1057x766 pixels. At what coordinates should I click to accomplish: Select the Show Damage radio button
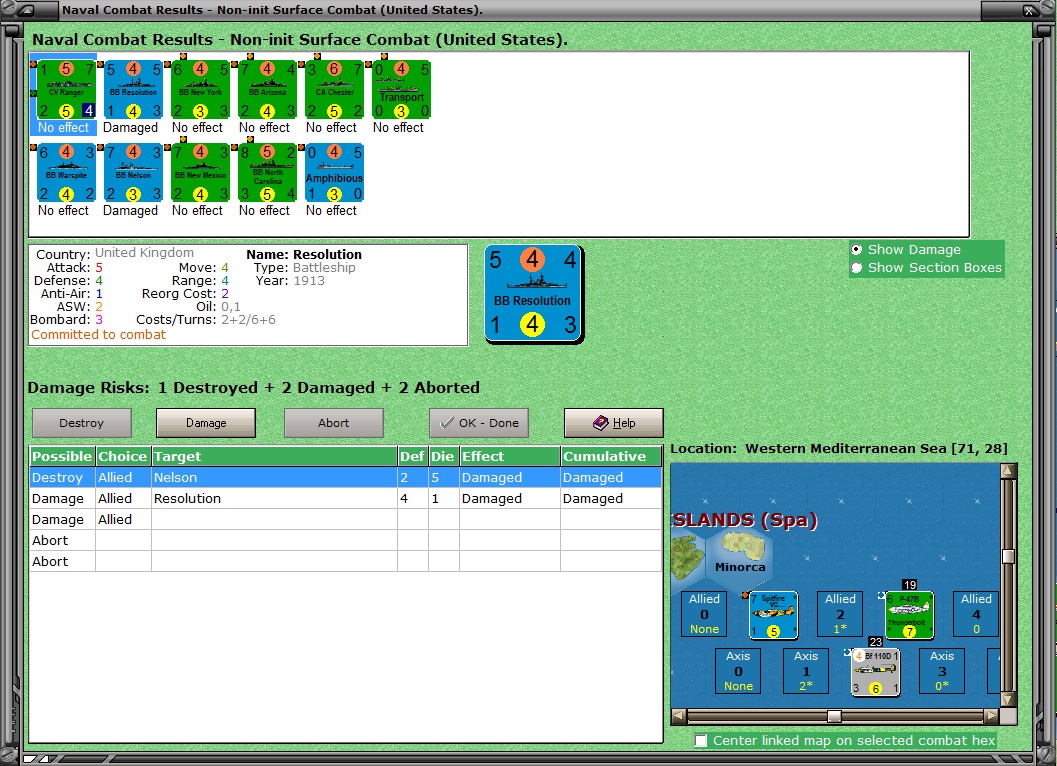click(857, 249)
